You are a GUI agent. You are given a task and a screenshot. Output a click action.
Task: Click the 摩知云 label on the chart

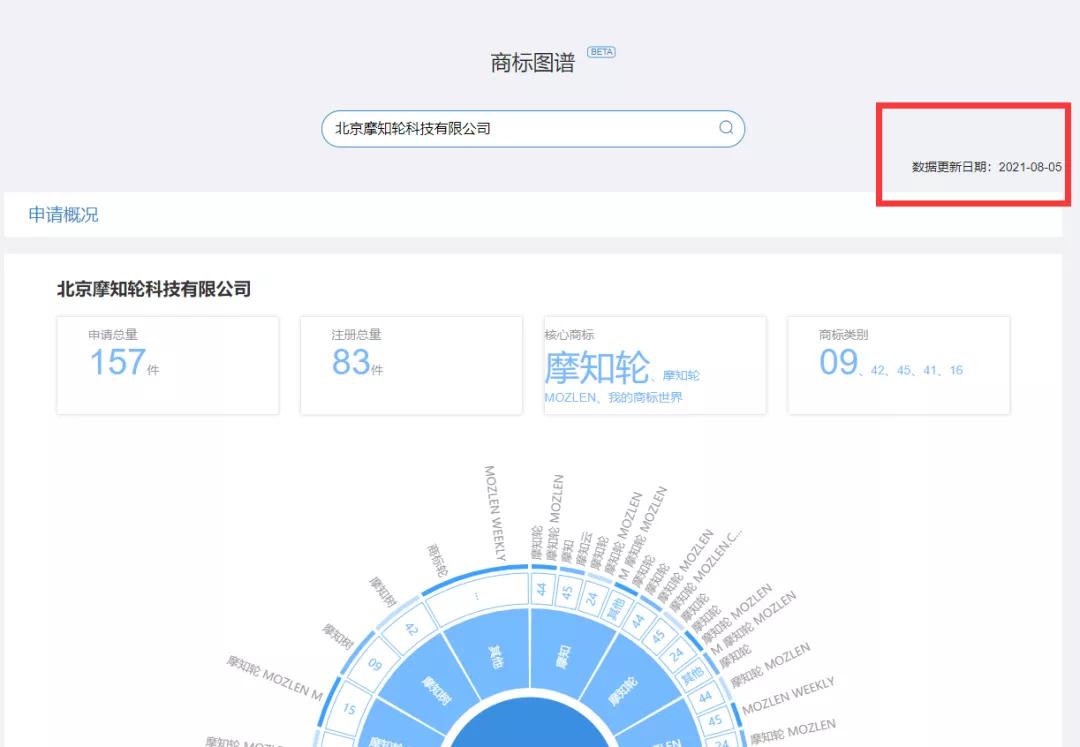tap(583, 544)
